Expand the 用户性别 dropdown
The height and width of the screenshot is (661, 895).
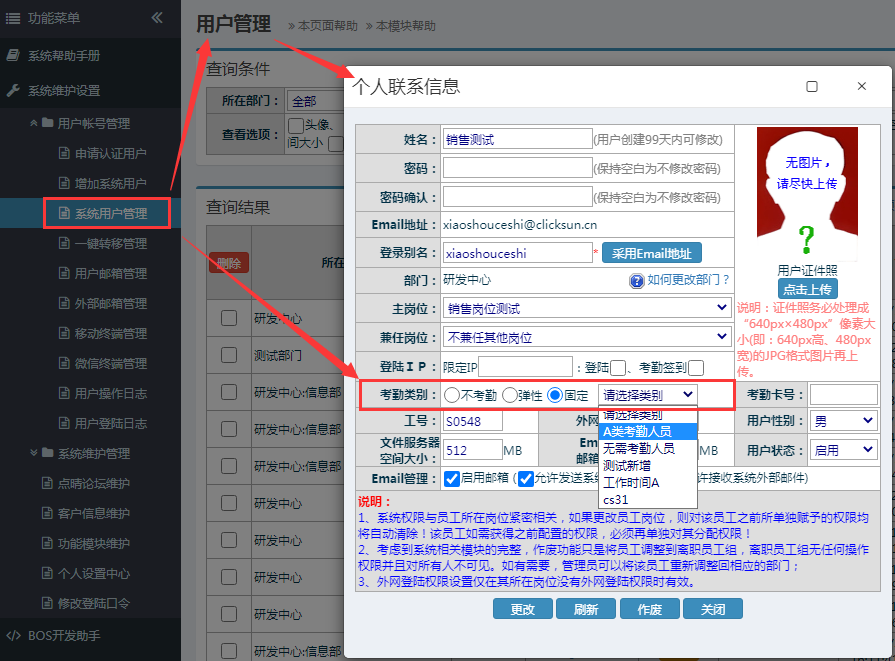843,421
